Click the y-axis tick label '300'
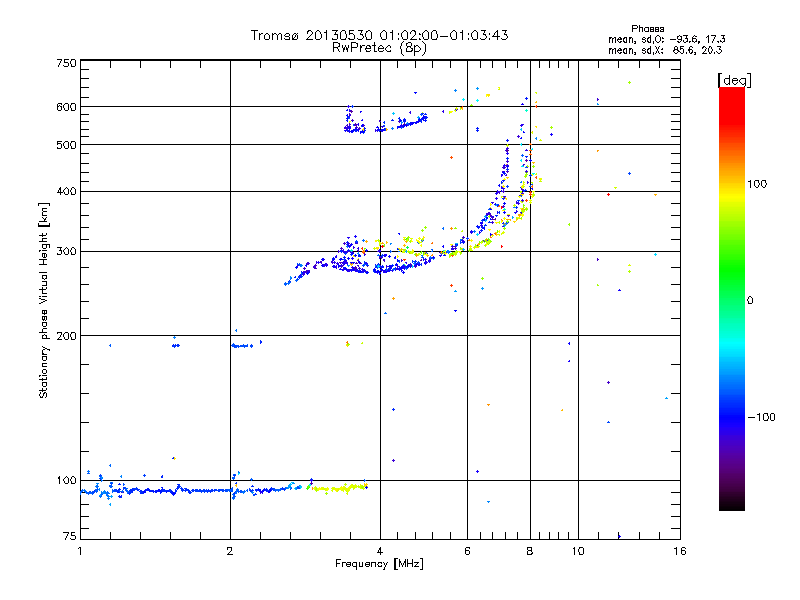 tap(66, 252)
